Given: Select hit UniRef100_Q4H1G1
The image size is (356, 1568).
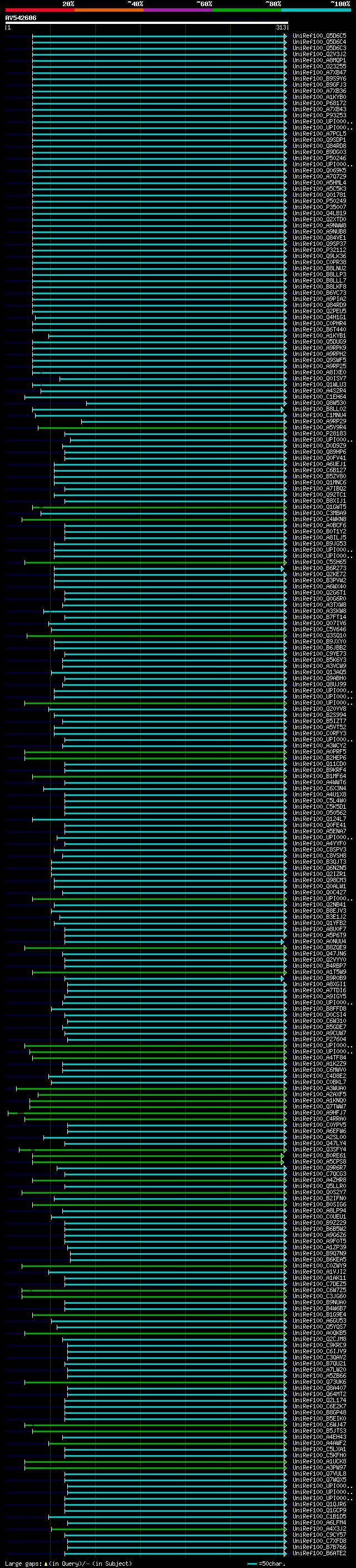Looking at the screenshot, I should click(x=319, y=317).
